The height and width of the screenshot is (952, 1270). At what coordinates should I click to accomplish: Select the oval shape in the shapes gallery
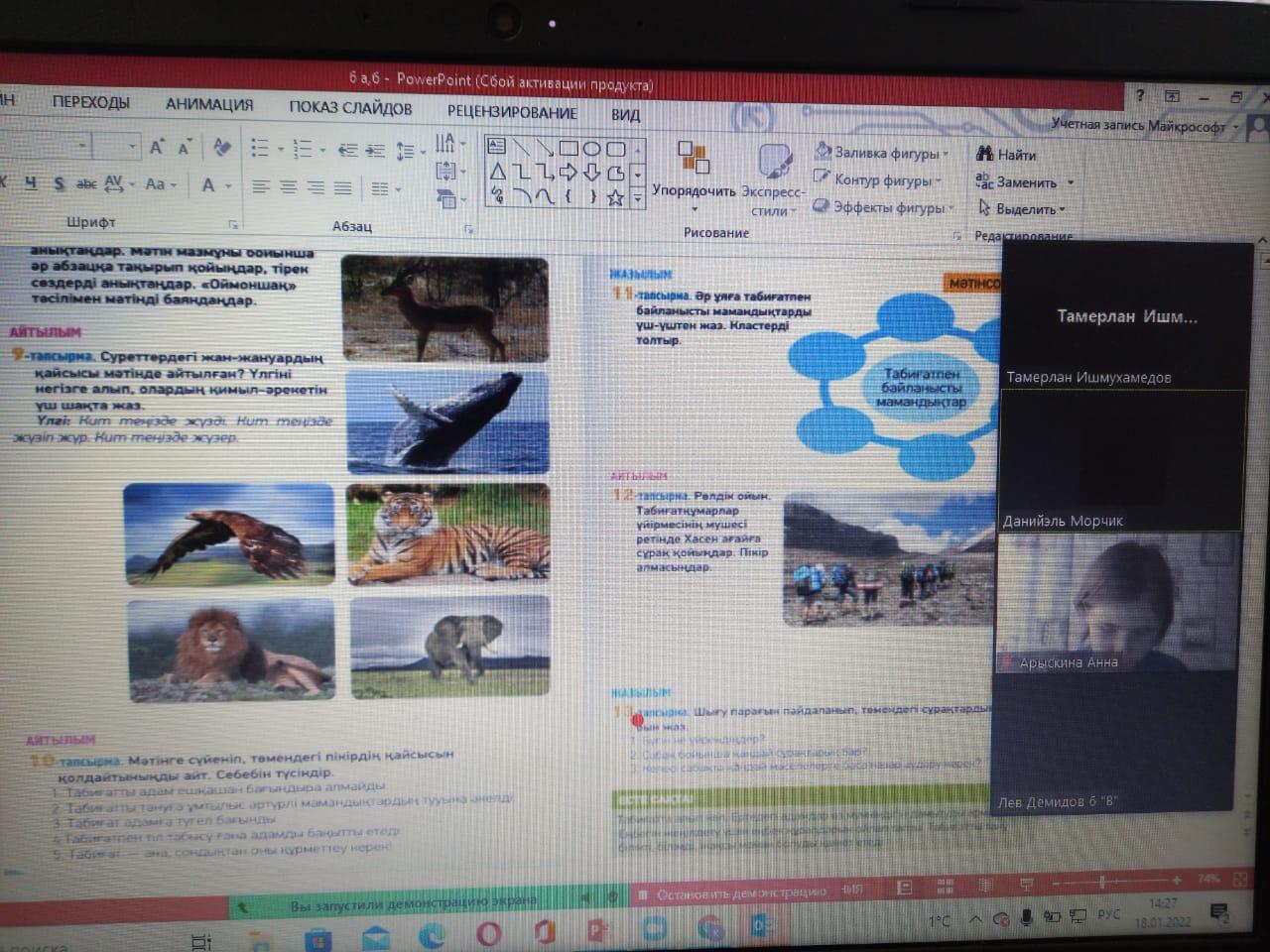(592, 149)
